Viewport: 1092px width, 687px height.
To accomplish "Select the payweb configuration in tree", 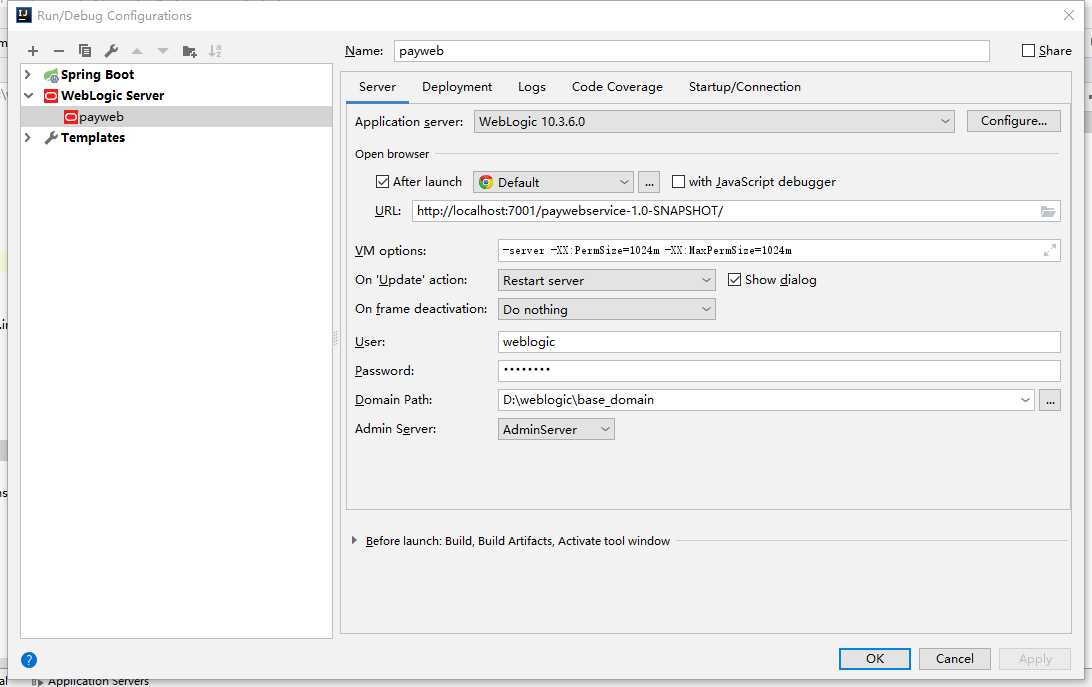I will coord(176,116).
